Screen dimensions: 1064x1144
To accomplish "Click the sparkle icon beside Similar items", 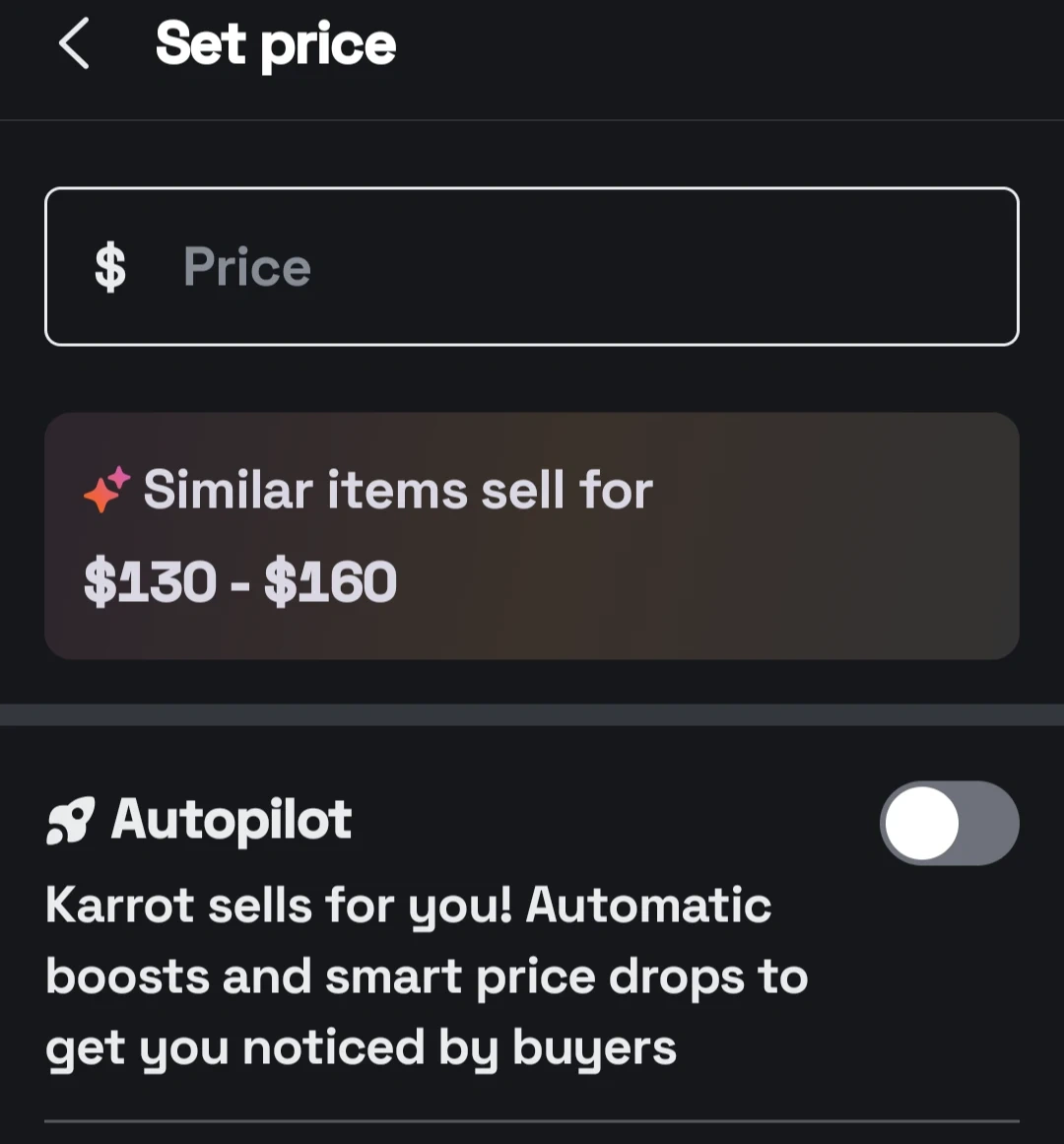I will click(x=106, y=490).
